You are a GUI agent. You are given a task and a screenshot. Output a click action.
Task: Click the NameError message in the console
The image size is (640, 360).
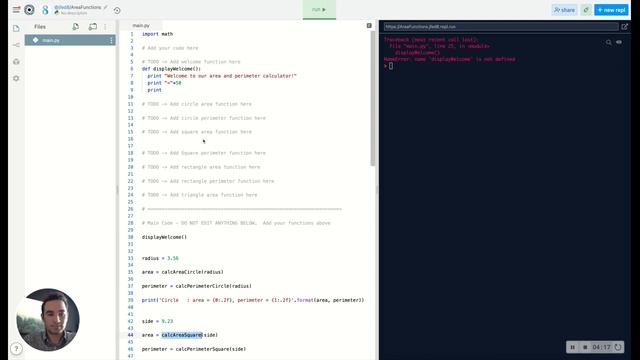point(449,59)
